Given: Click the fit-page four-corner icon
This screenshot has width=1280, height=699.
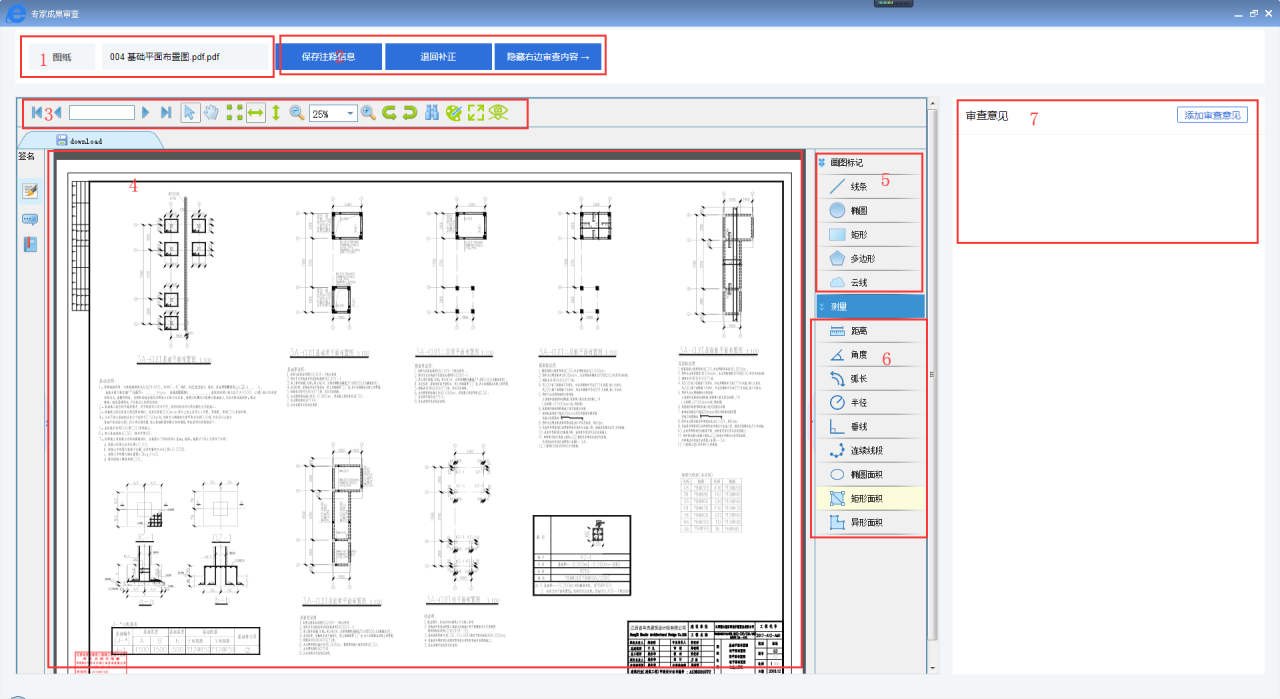Looking at the screenshot, I should 235,113.
